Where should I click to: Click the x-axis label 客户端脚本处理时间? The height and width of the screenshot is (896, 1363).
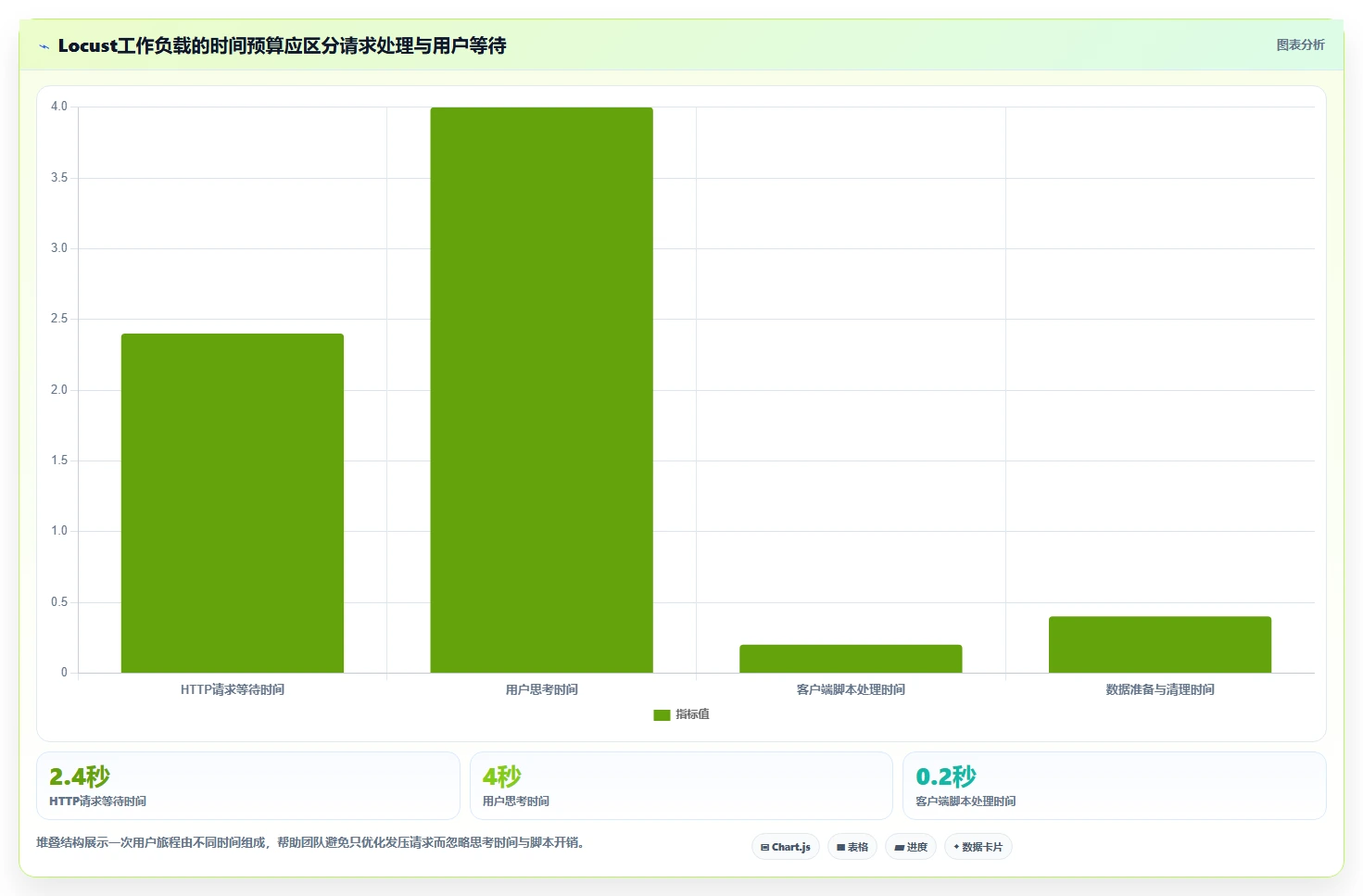851,689
